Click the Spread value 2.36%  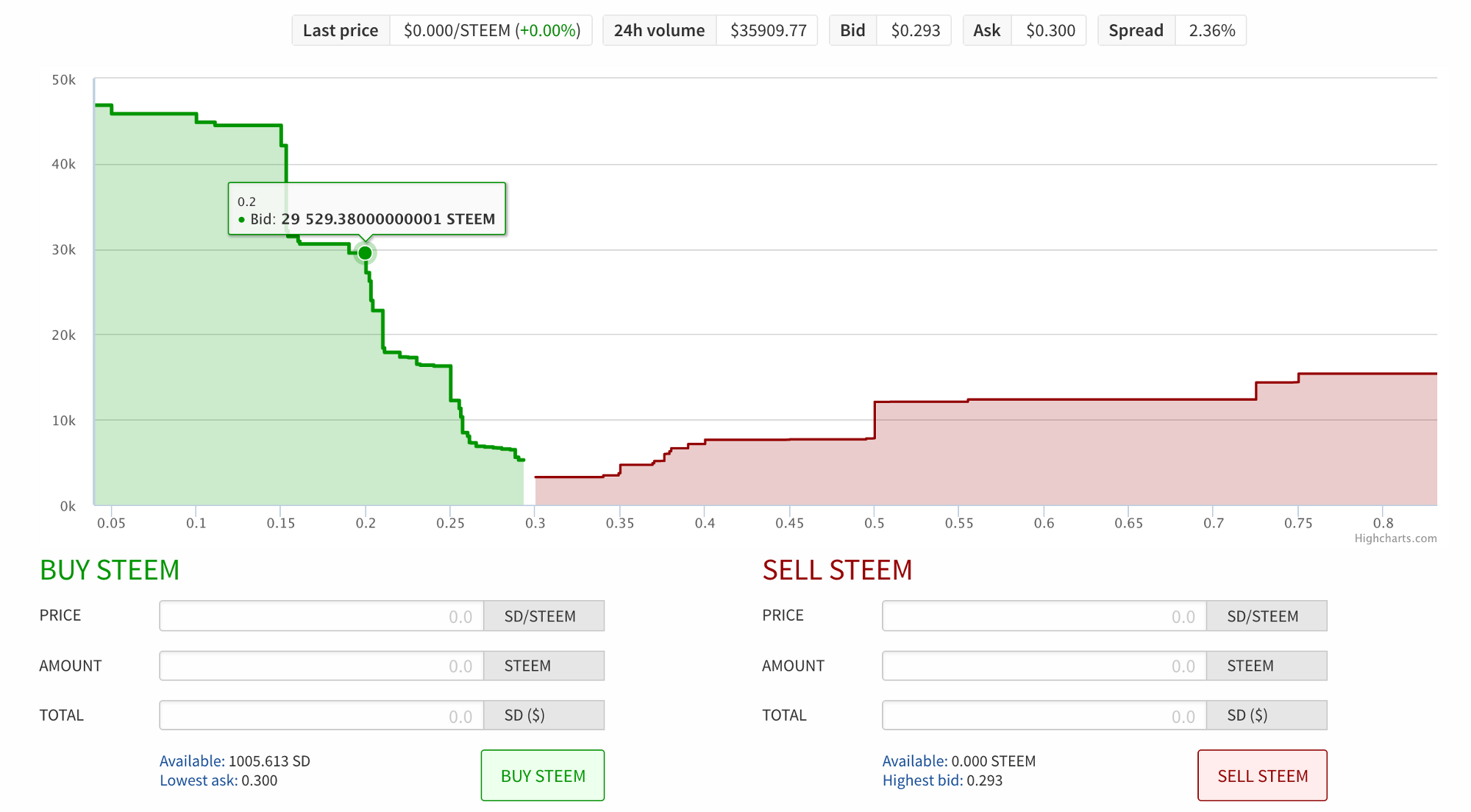(x=1211, y=30)
